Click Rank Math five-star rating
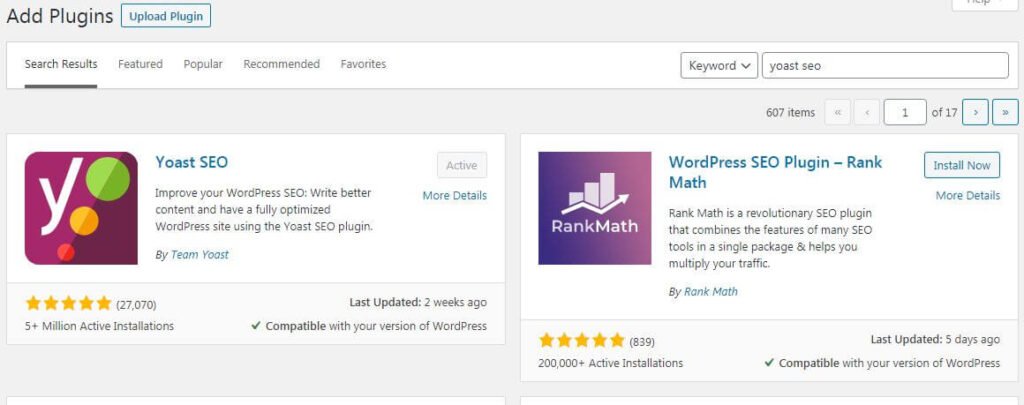 click(582, 340)
